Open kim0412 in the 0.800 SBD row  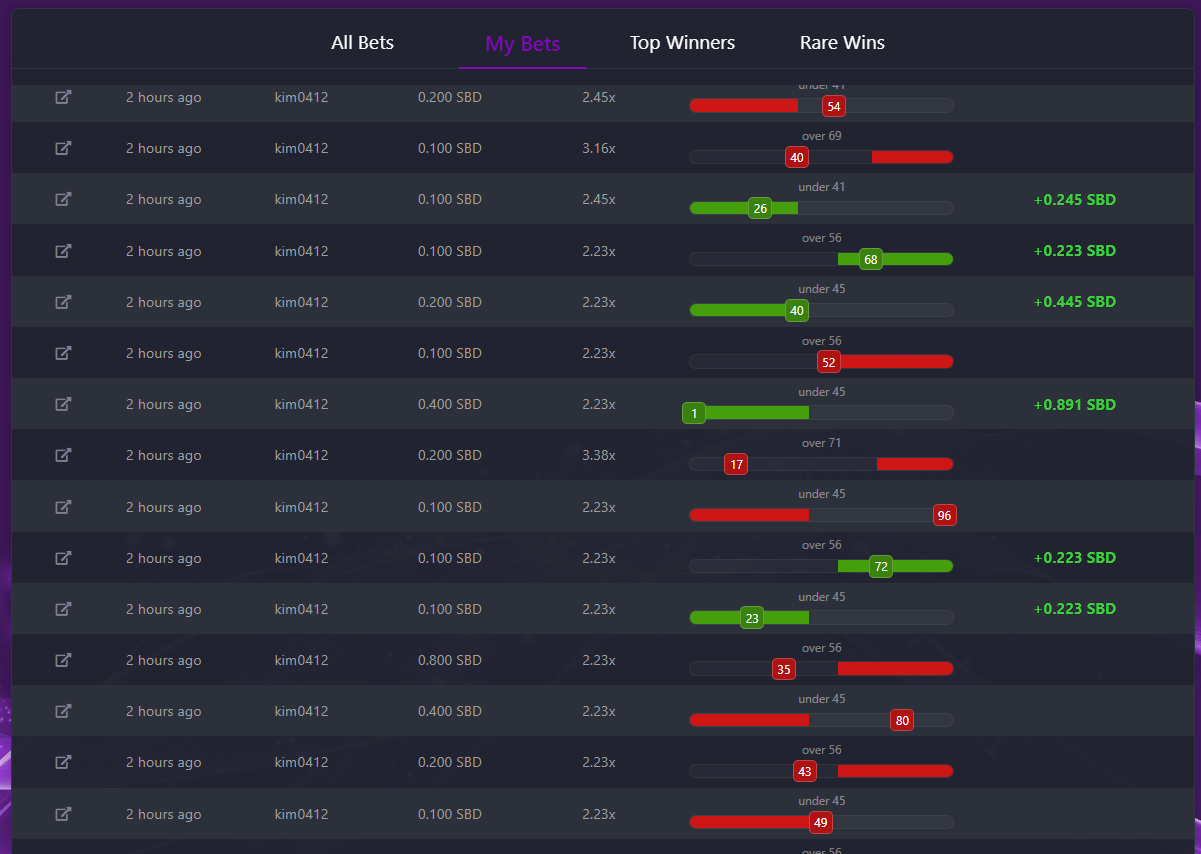click(301, 660)
